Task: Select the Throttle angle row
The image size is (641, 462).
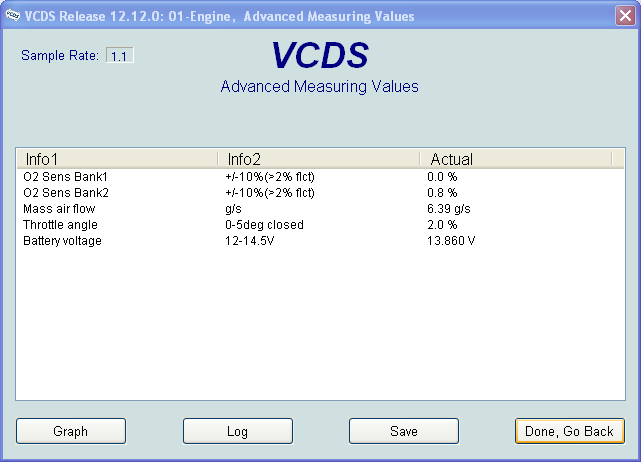Action: [320, 224]
